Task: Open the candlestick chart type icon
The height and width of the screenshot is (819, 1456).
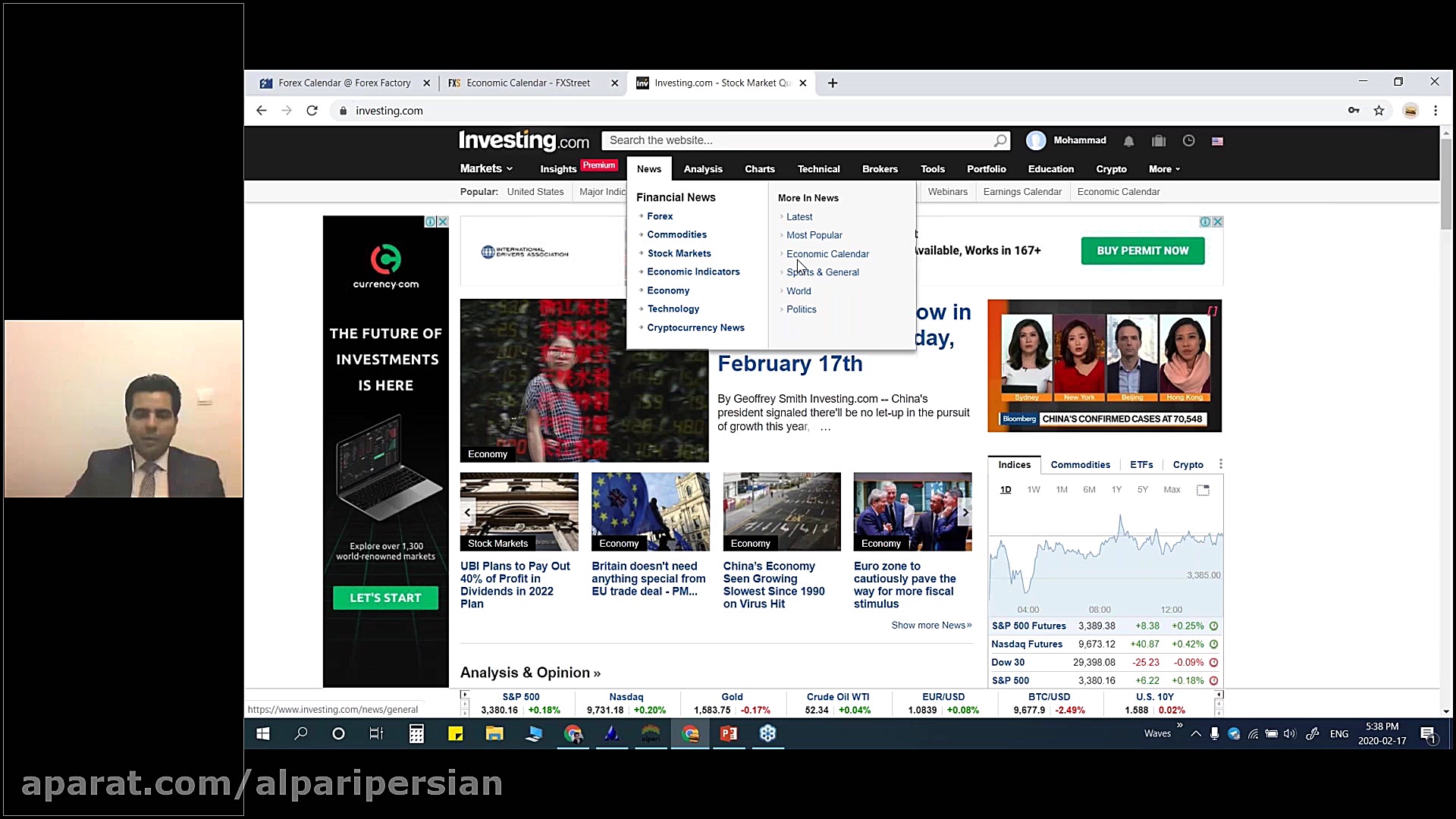Action: coord(1203,490)
